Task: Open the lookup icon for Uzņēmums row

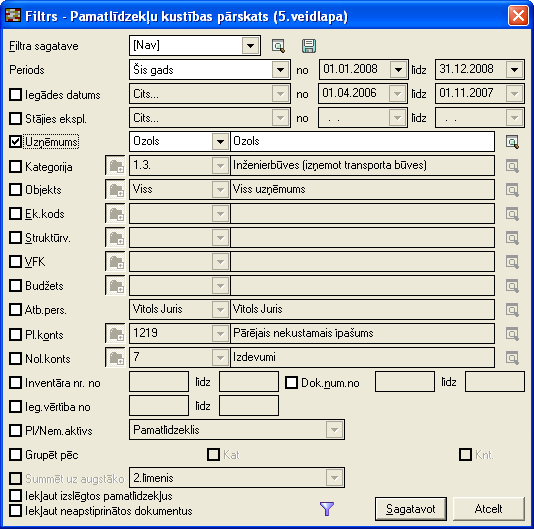Action: (512, 142)
